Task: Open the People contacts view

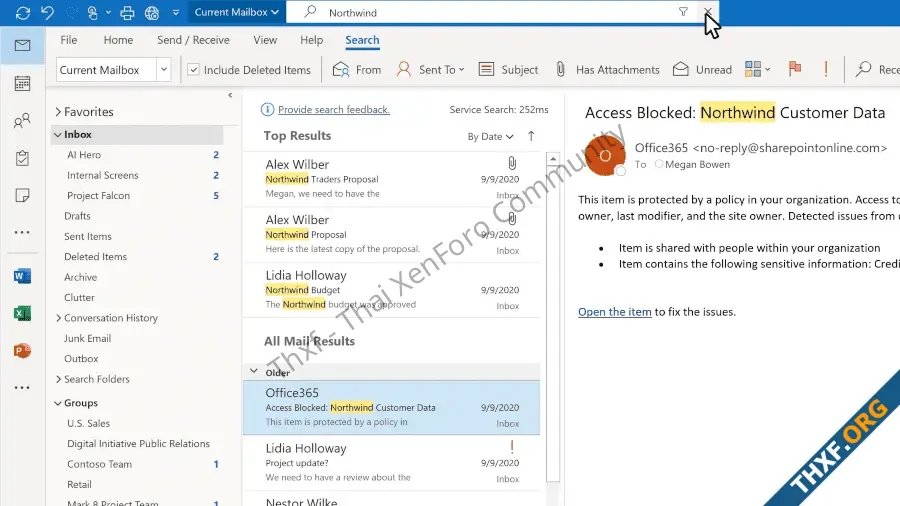Action: point(22,121)
